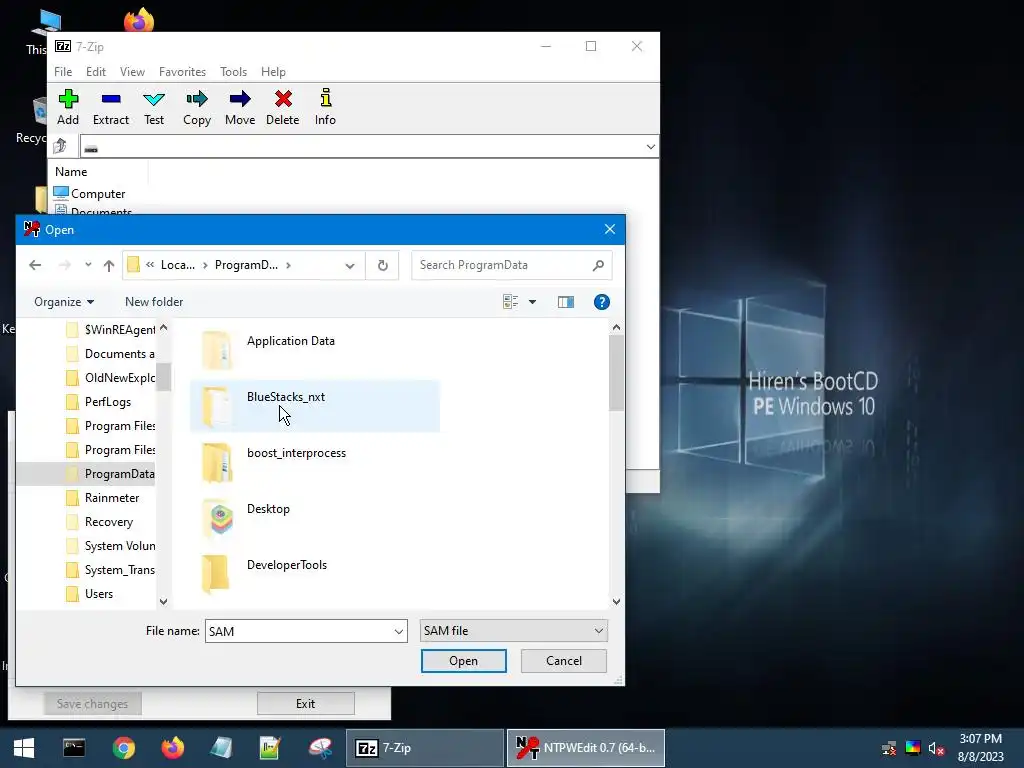Go up one folder level in 7-Zip
Viewport: 1024px width, 768px height.
click(61, 146)
